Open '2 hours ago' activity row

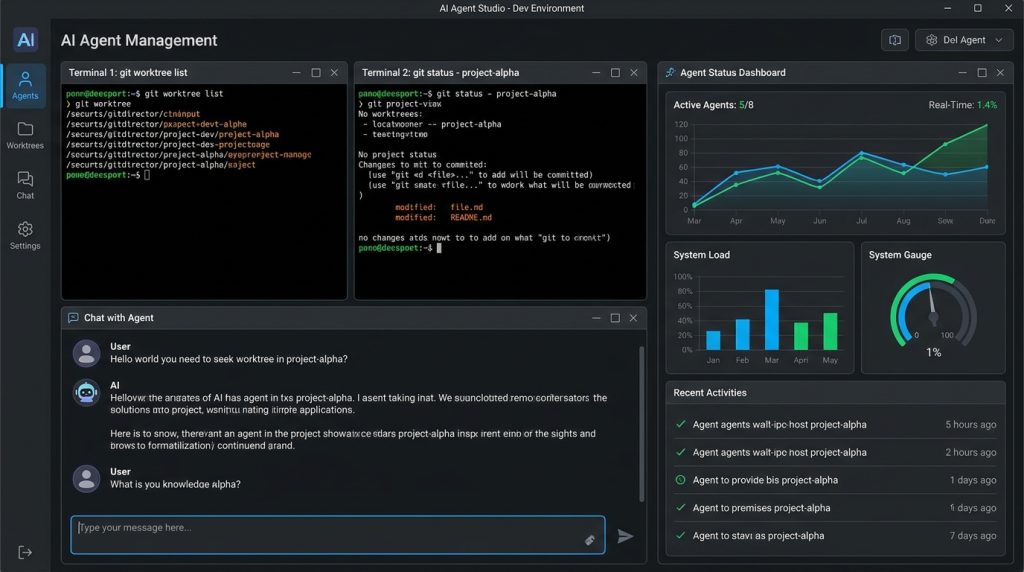(835, 453)
